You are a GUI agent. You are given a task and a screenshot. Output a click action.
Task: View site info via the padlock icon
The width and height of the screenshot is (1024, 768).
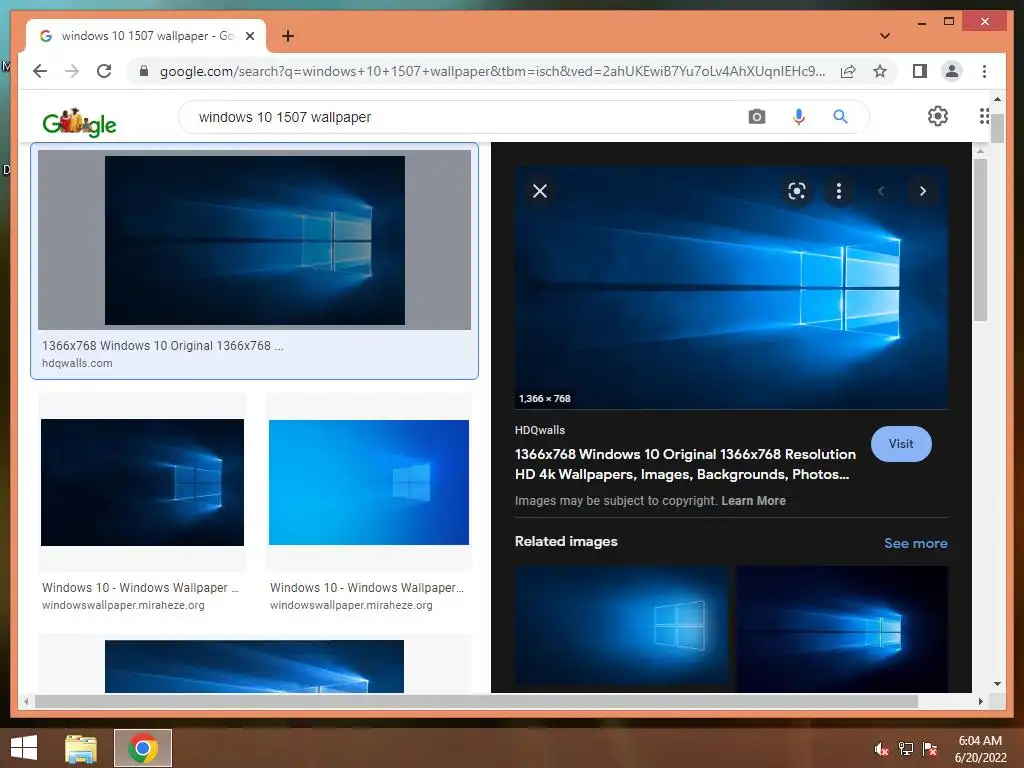click(x=144, y=71)
